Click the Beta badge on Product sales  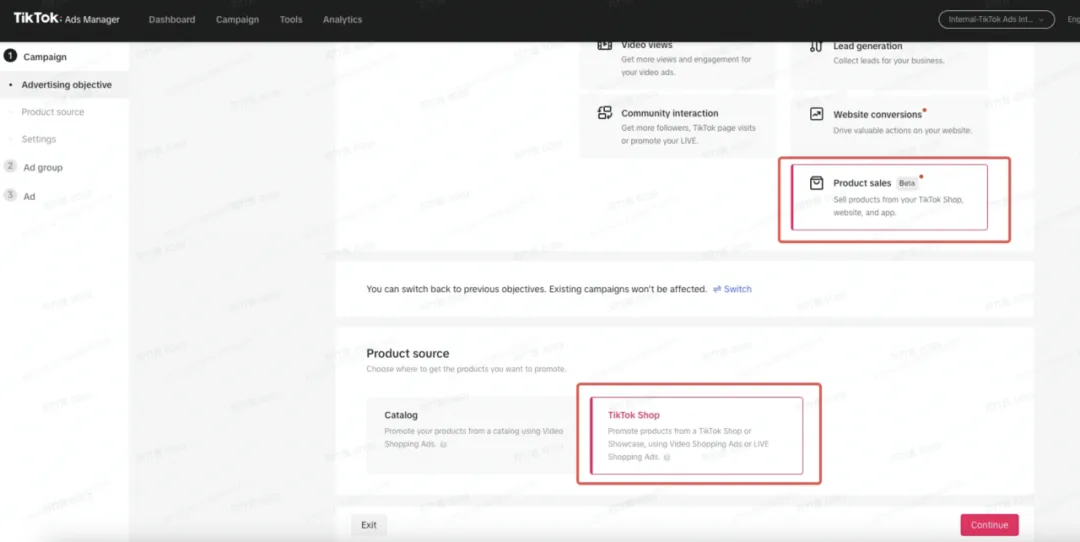coord(907,183)
